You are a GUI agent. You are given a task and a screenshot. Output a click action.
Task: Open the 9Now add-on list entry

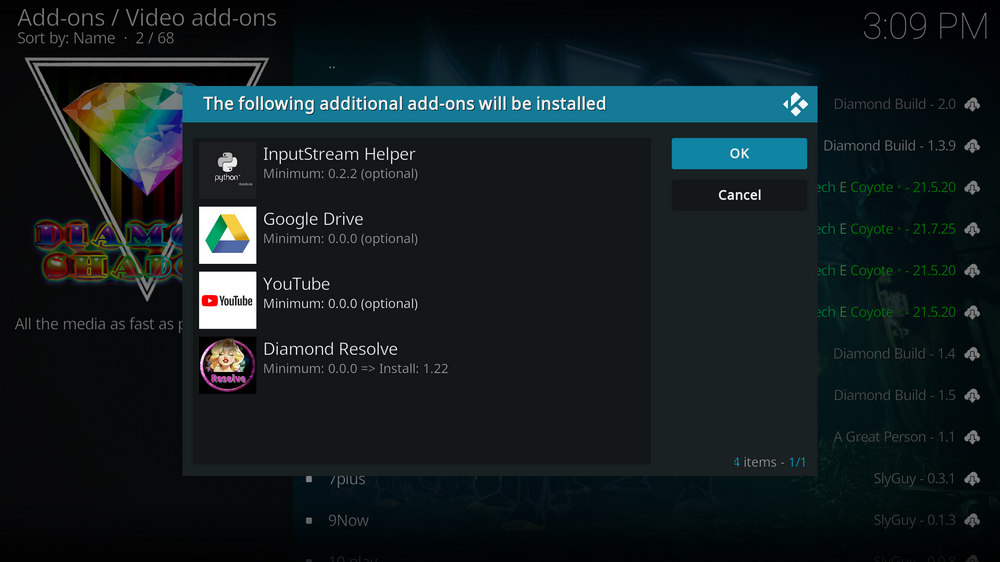644,521
